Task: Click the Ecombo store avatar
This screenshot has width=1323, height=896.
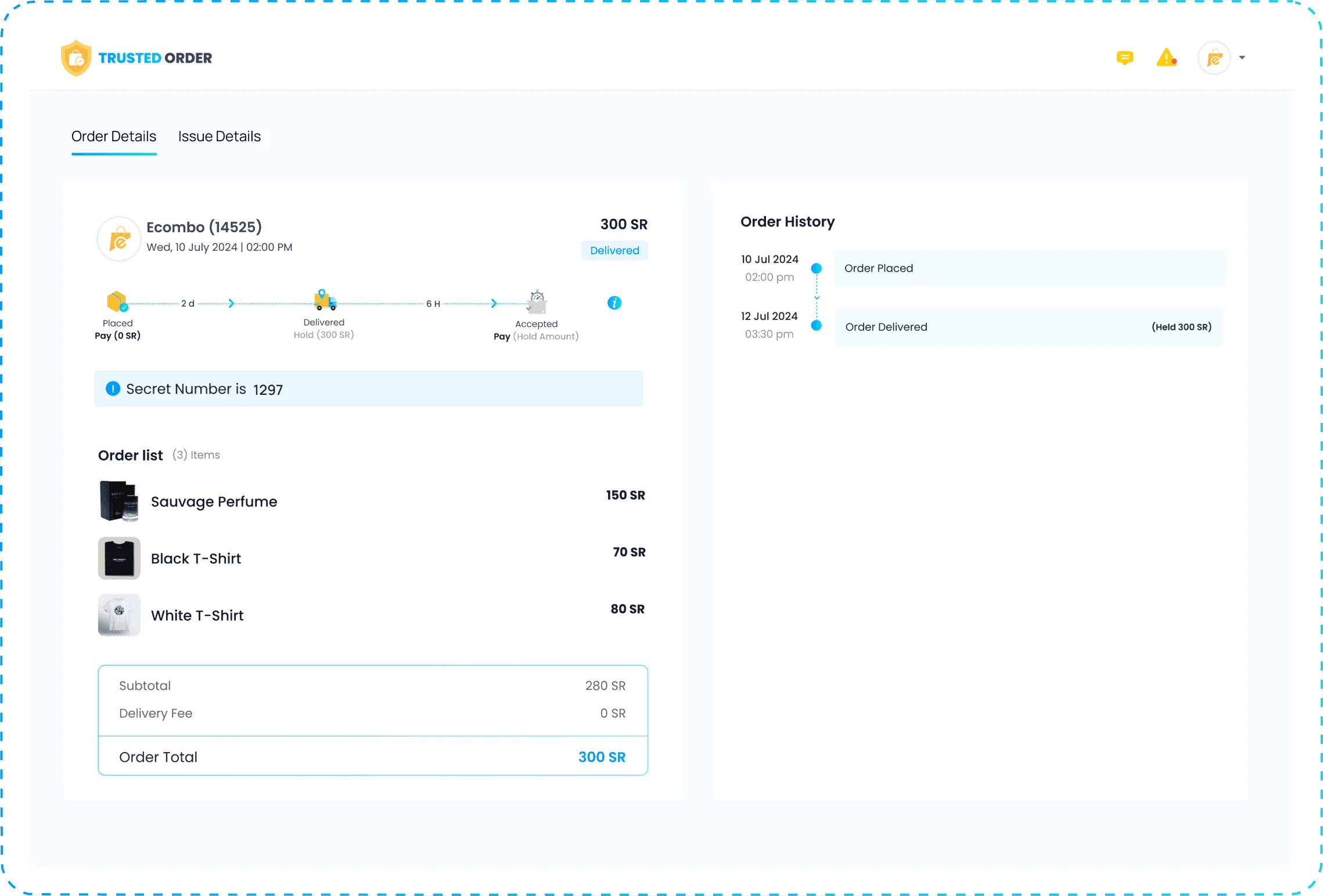Action: coord(119,239)
